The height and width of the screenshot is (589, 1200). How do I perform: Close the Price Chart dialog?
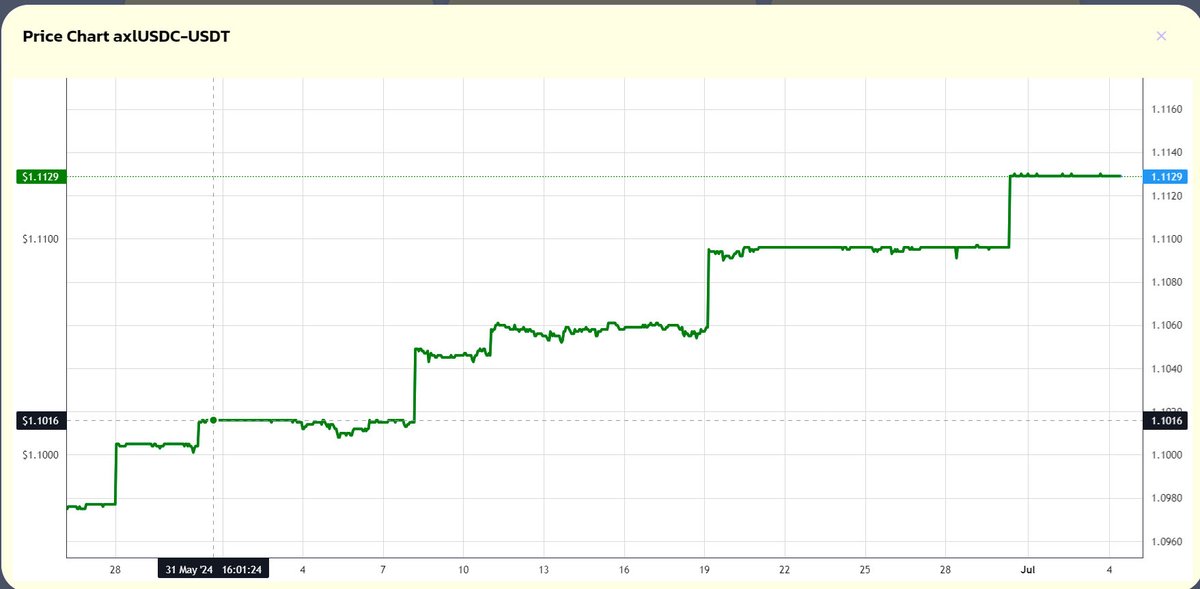pyautogui.click(x=1161, y=36)
